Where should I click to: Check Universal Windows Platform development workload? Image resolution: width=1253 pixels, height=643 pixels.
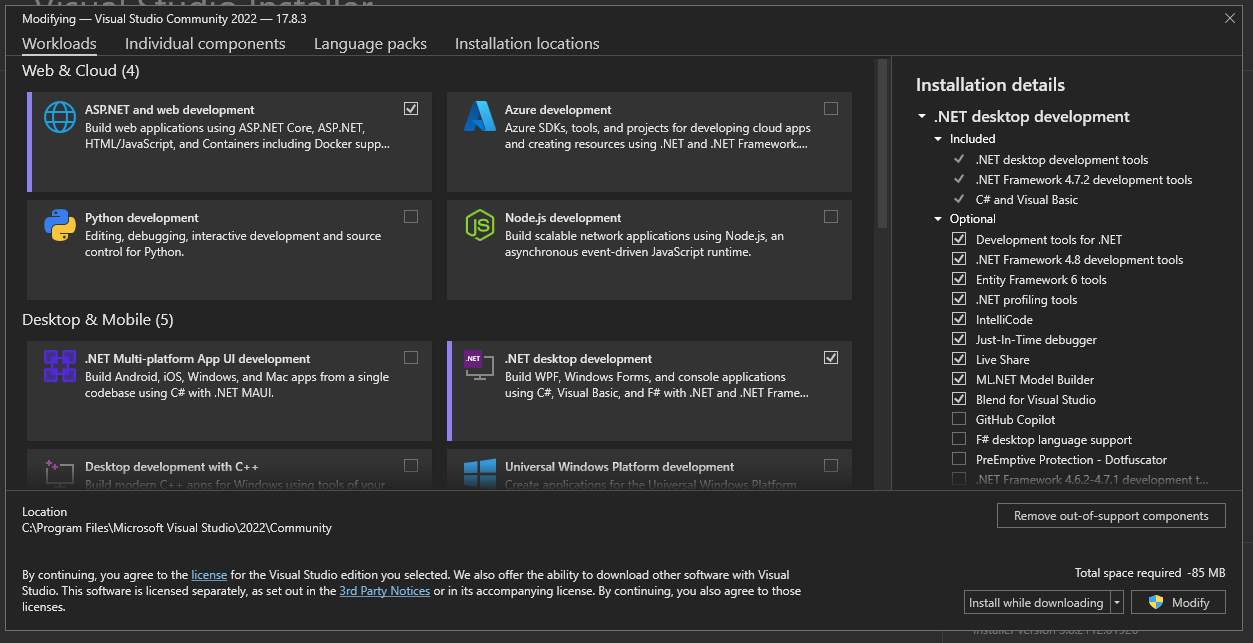831,465
